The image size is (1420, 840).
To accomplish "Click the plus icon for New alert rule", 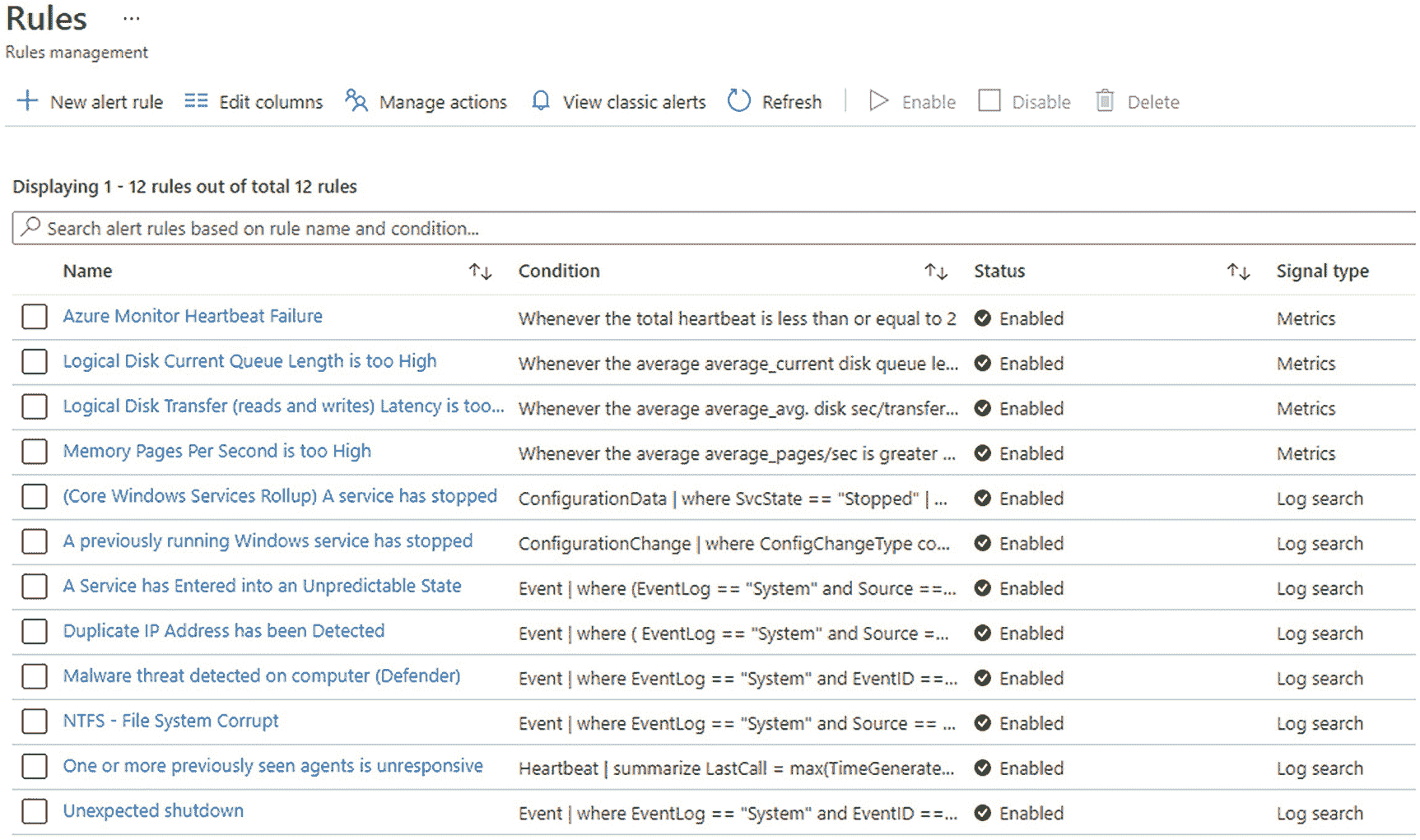I will (27, 101).
